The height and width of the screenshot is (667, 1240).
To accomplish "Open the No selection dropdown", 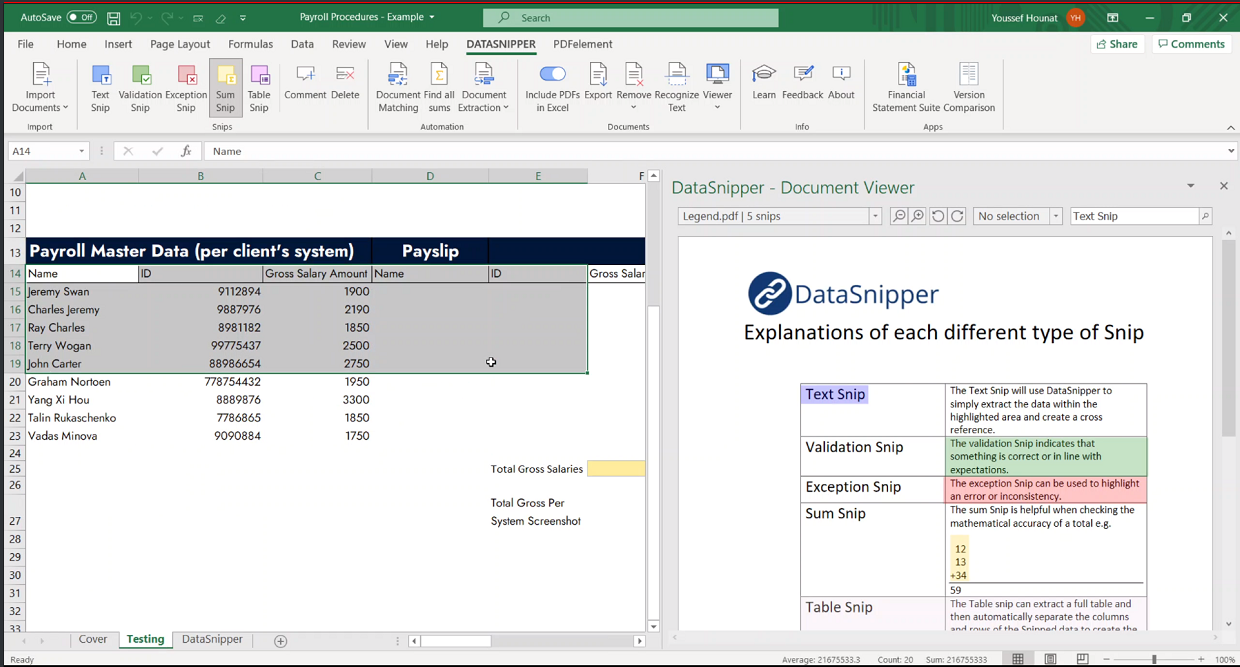I will tap(1056, 216).
